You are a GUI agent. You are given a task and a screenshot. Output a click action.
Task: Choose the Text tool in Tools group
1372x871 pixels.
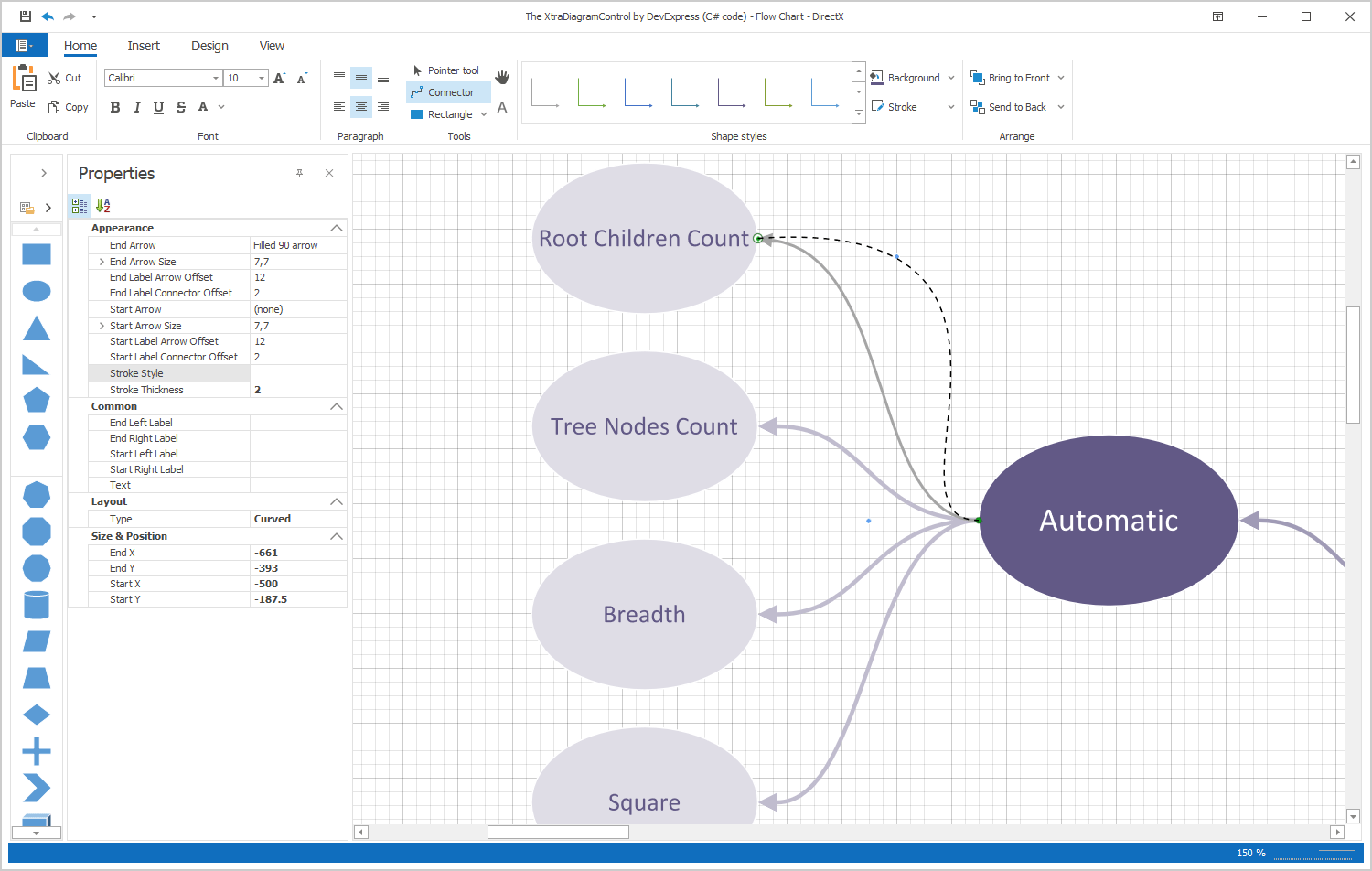tap(501, 107)
